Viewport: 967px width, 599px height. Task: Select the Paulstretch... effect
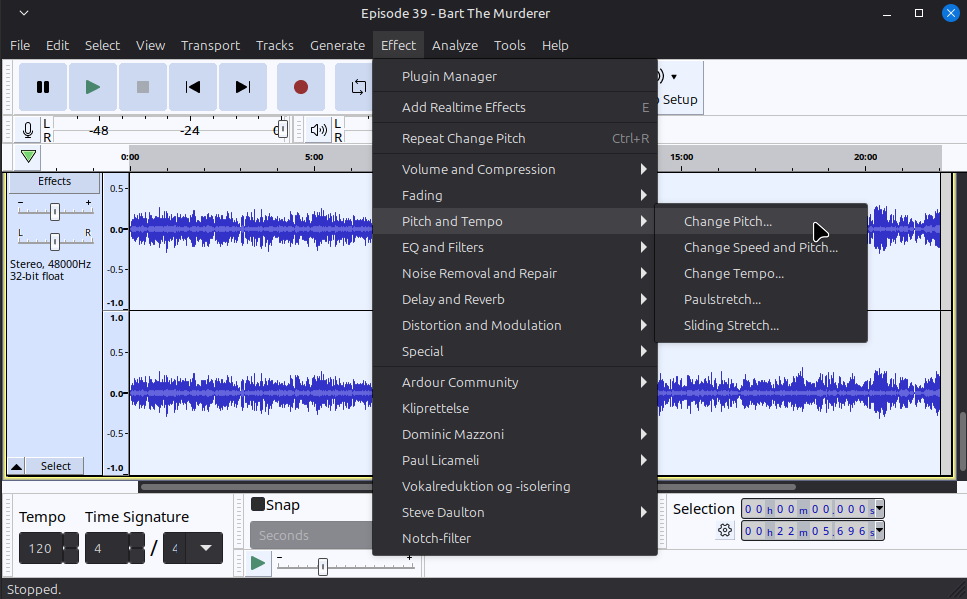click(x=722, y=299)
